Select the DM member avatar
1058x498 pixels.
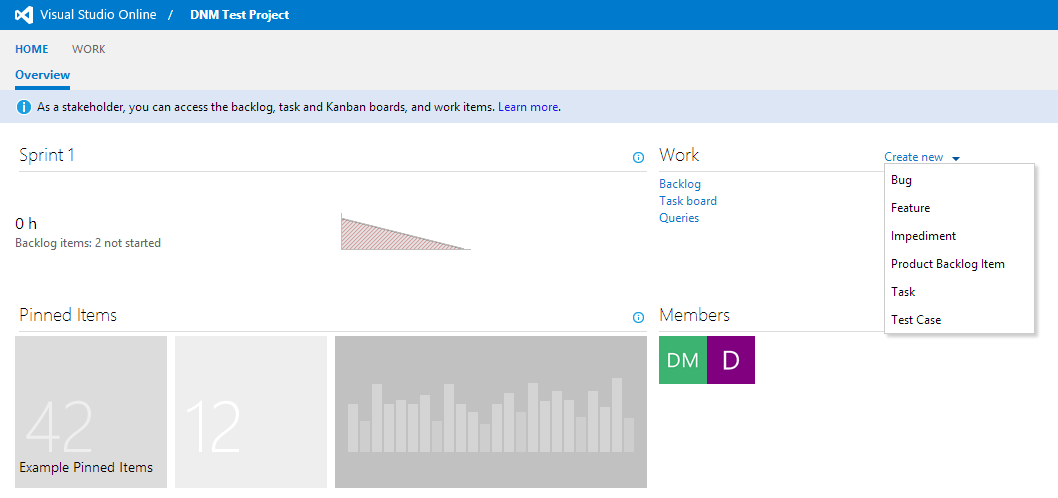tap(683, 360)
